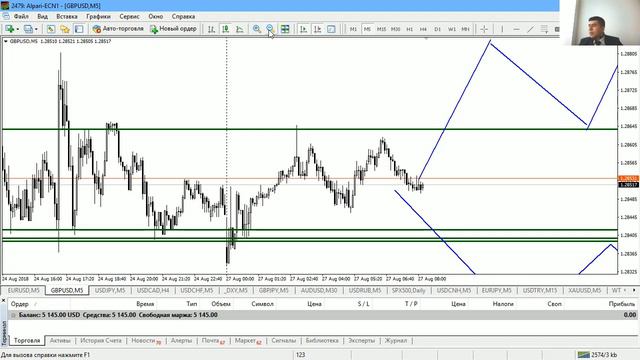This screenshot has width=640, height=360.
Task: Click connection status 2574/3 kb indicator
Action: pos(598,355)
